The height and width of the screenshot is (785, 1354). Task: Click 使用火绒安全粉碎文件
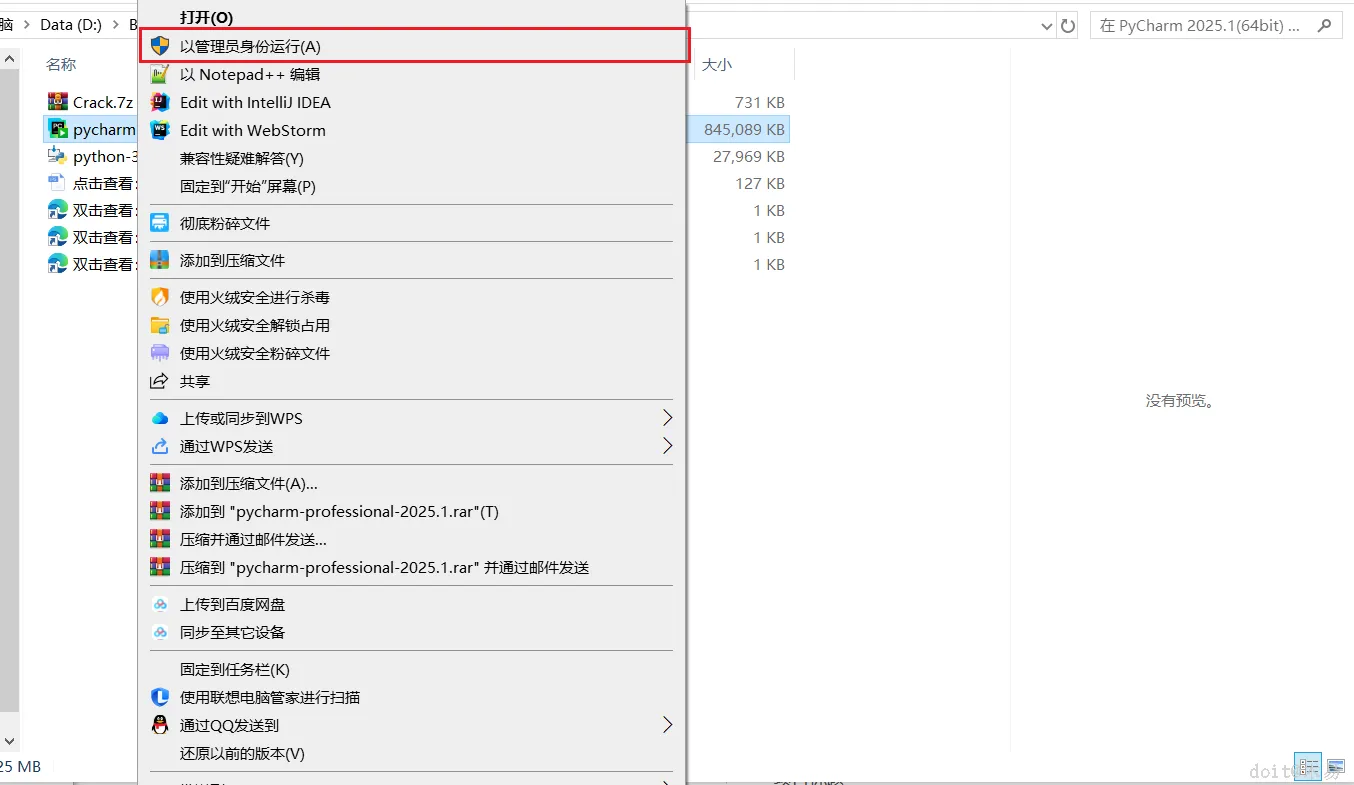[412, 353]
